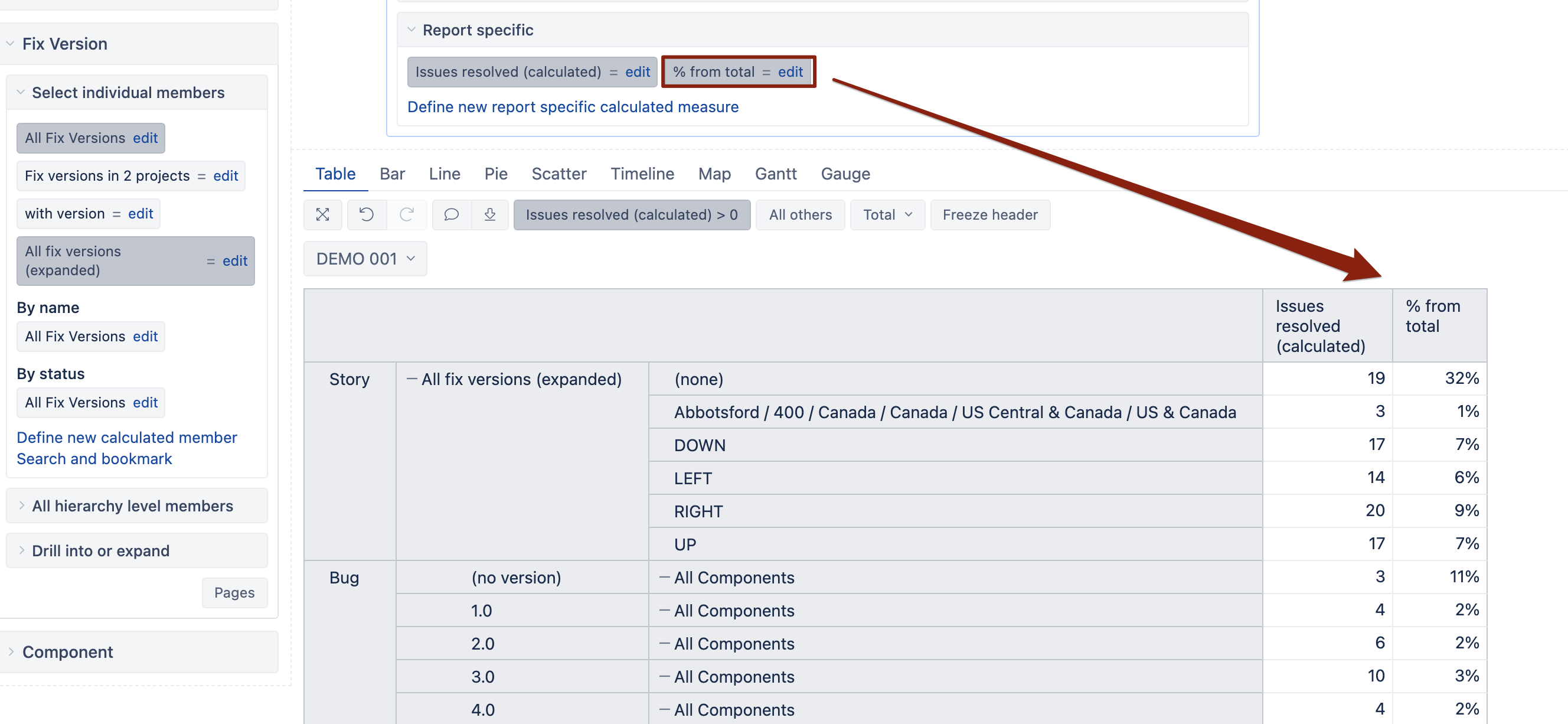Image resolution: width=1568 pixels, height=724 pixels.
Task: Open the Total dropdown menu
Action: 887,214
